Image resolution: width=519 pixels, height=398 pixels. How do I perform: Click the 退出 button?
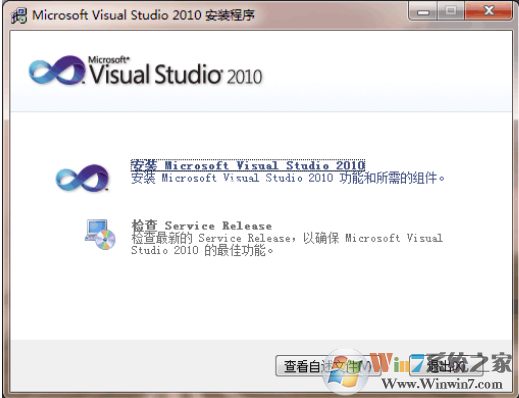446,366
